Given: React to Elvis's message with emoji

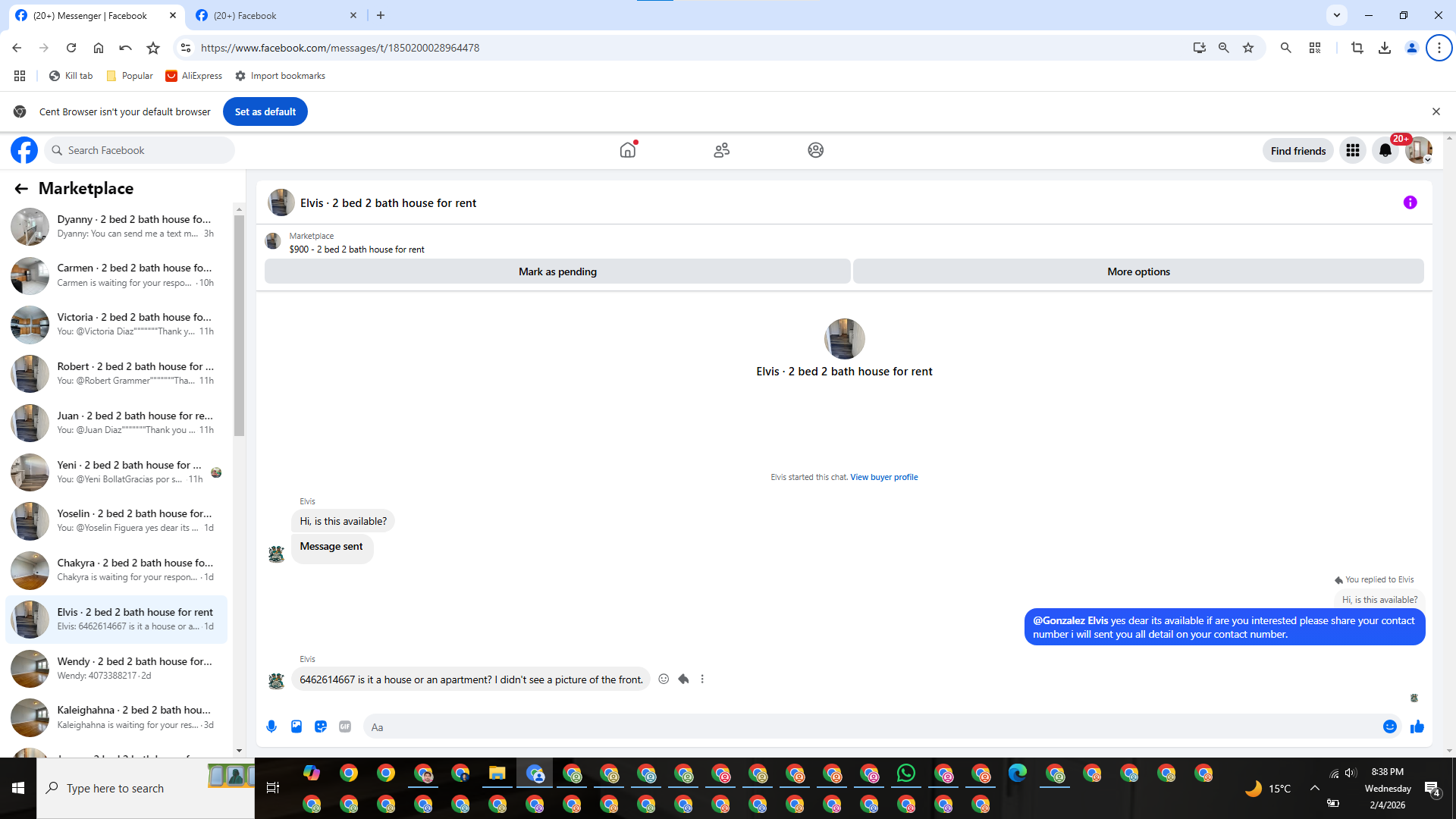Looking at the screenshot, I should [x=664, y=679].
